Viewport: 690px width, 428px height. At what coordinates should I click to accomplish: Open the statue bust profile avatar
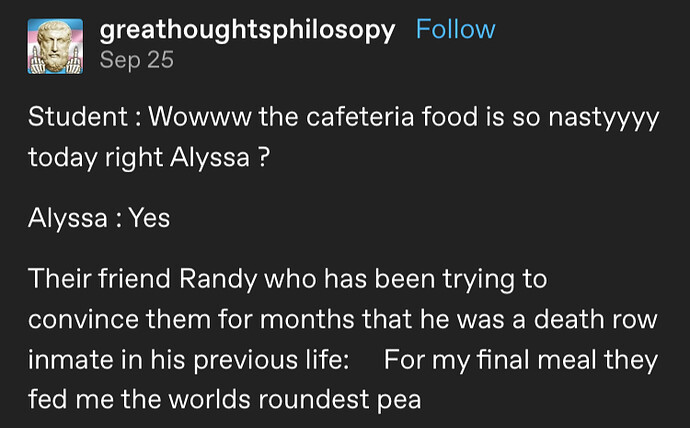coord(55,46)
